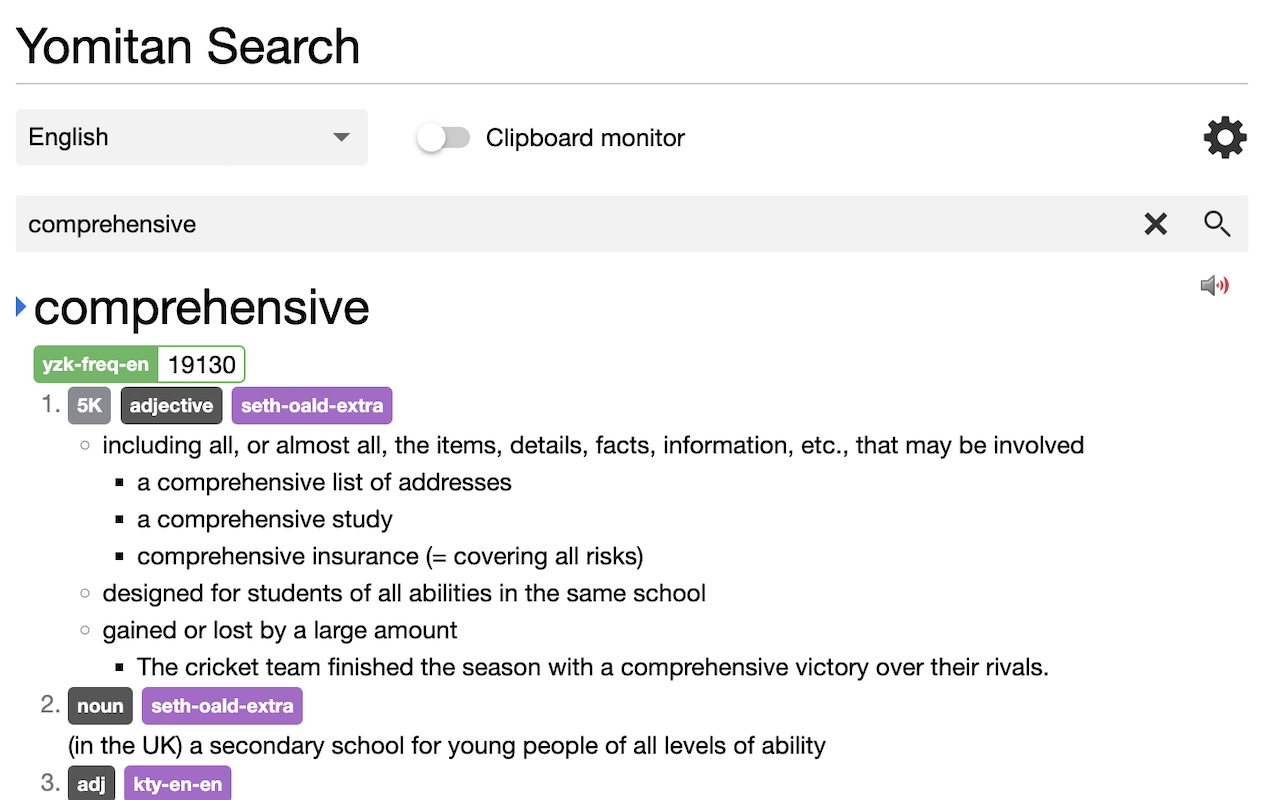Click the frequency value 19130
Image resolution: width=1280 pixels, height=800 pixels.
[x=201, y=365]
